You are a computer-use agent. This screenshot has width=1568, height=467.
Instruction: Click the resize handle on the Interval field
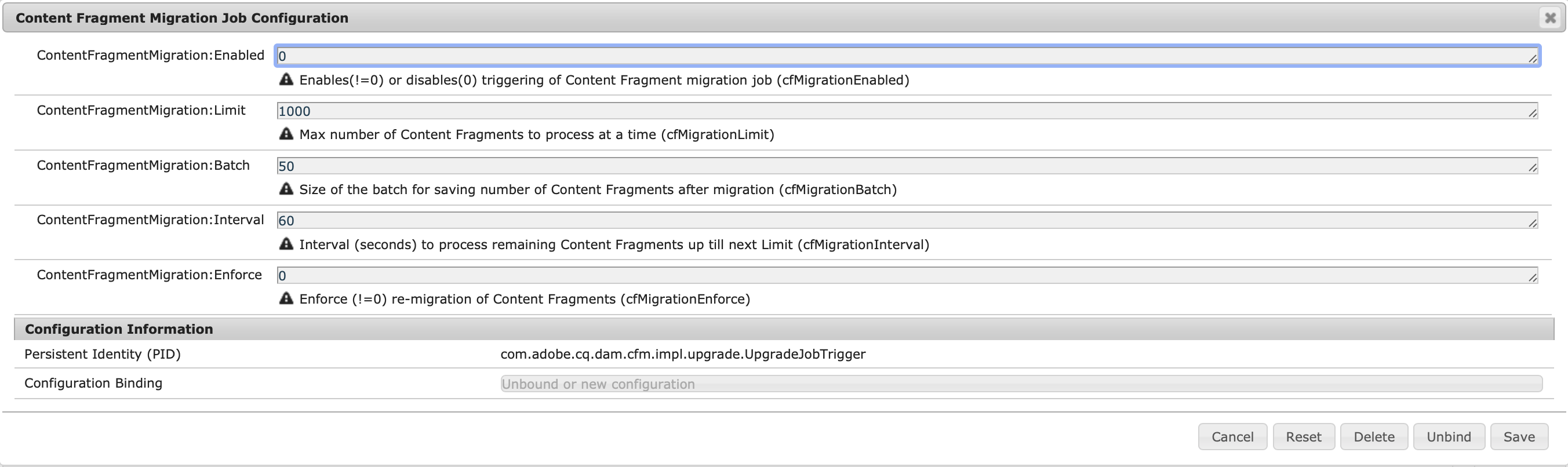tap(1533, 223)
